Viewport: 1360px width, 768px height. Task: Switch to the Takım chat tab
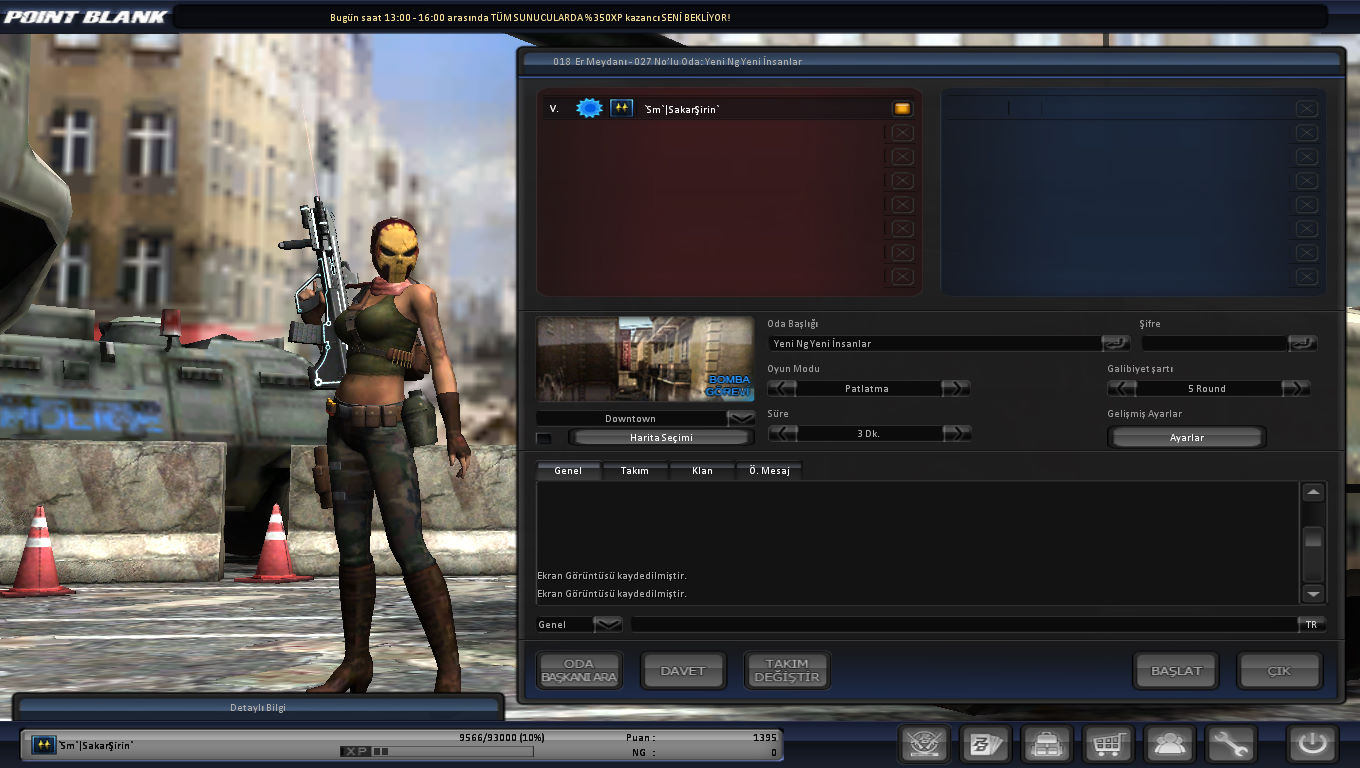pos(635,470)
